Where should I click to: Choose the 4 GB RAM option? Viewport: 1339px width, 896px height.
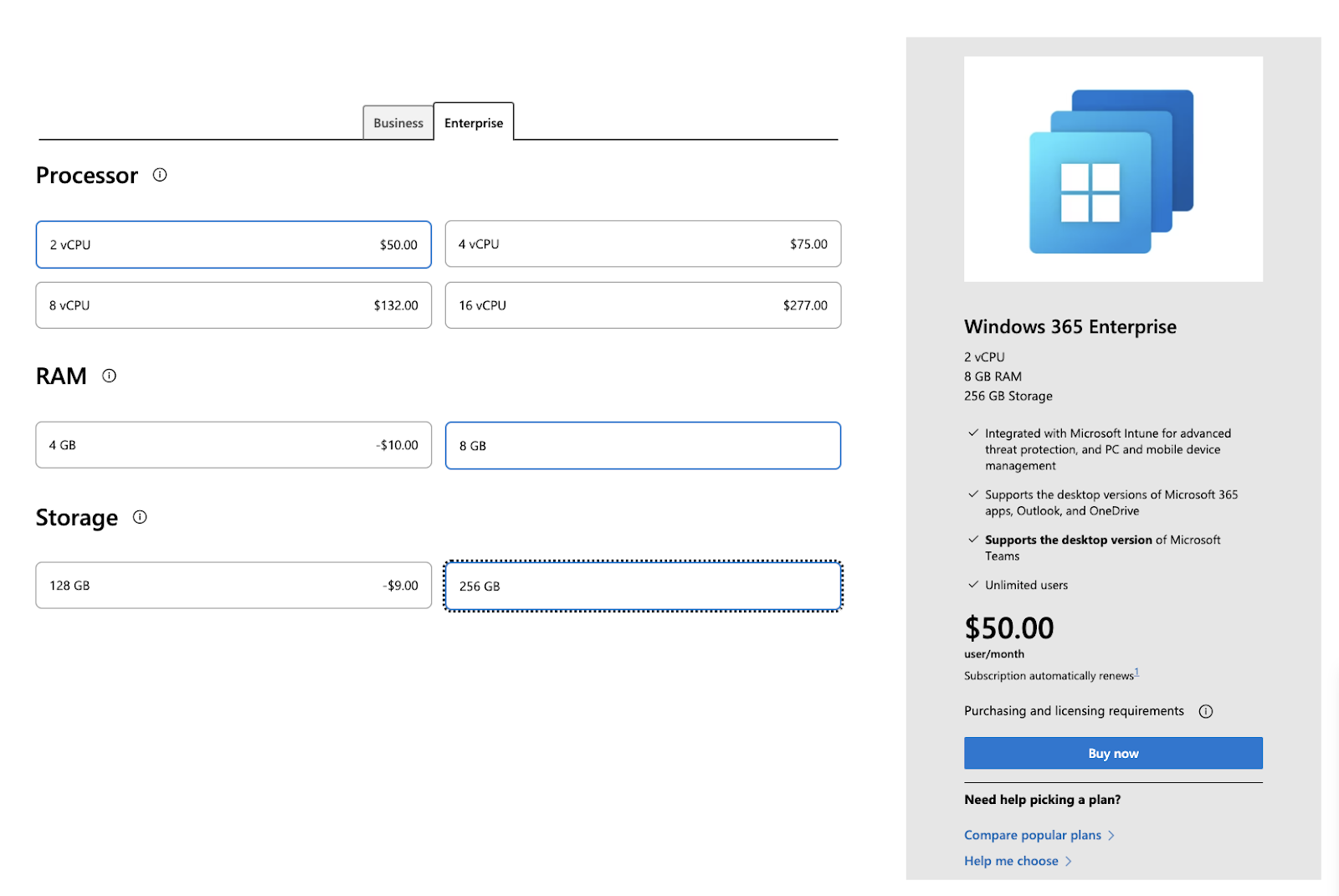[233, 445]
